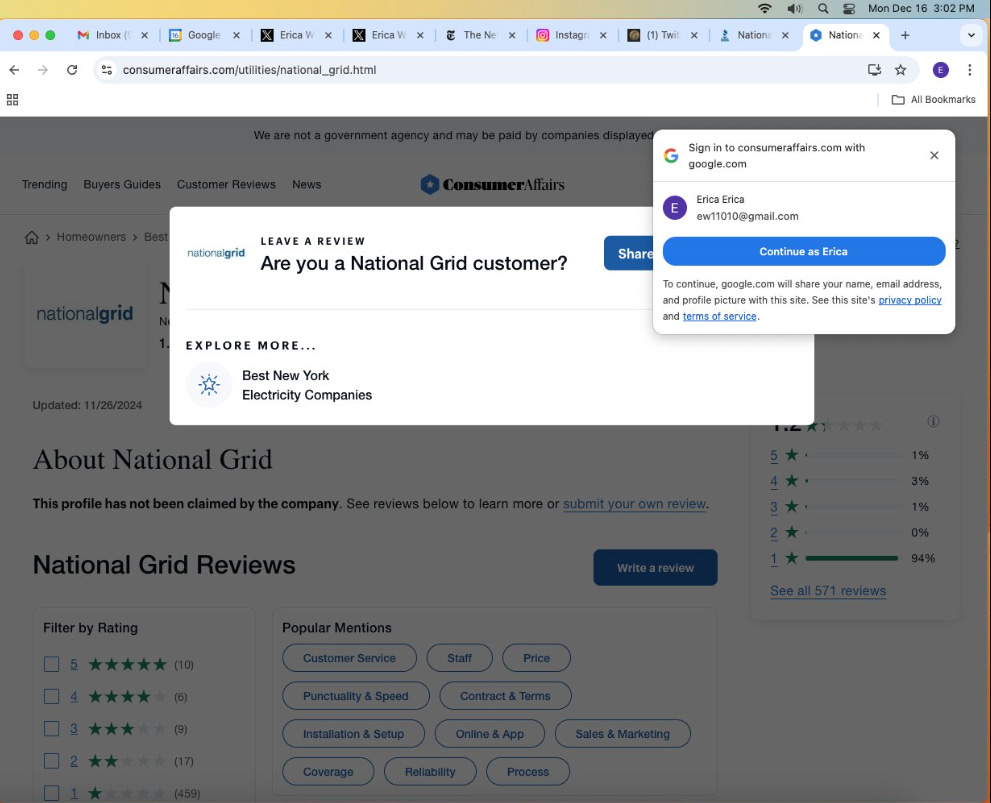The image size is (991, 803).
Task: Check the 4 star filter checkbox
Action: 51,696
